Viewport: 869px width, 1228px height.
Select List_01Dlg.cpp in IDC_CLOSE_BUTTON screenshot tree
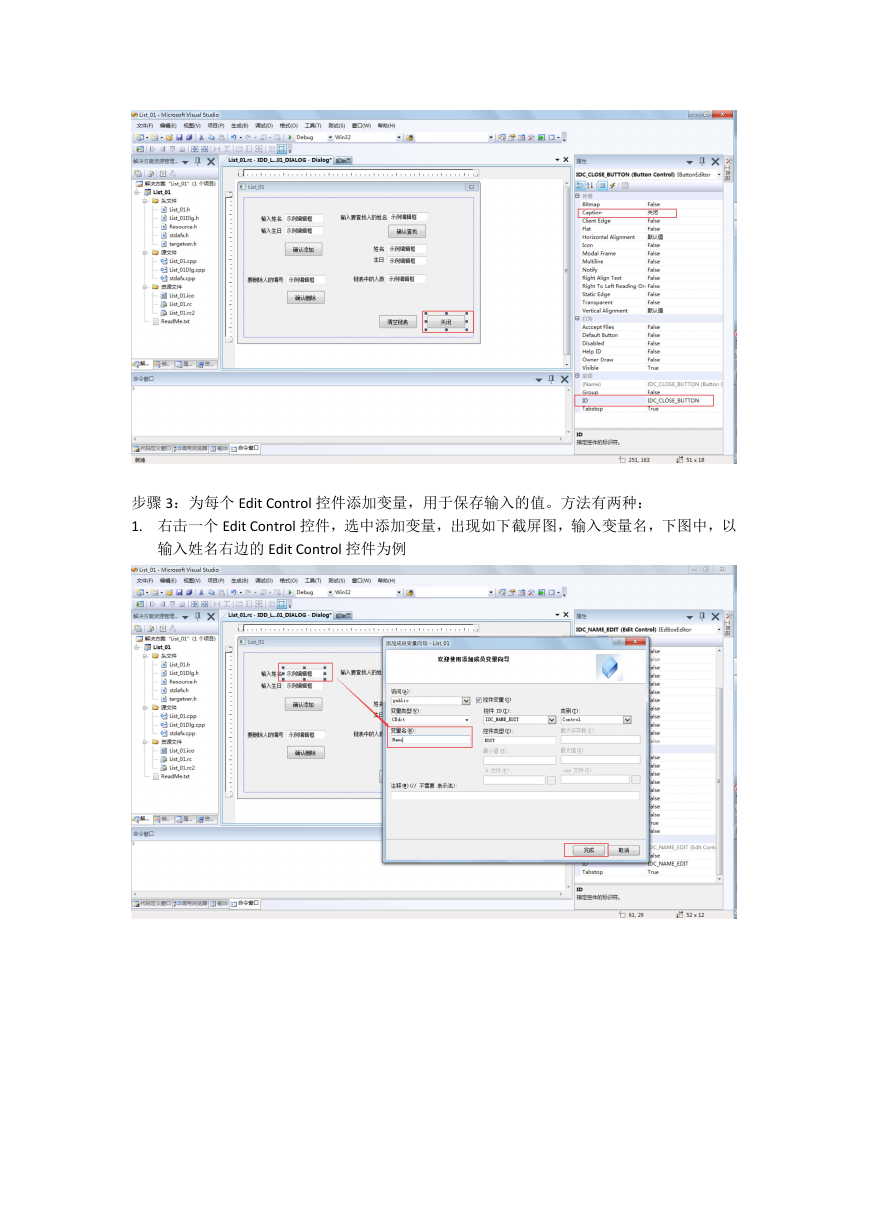point(187,269)
